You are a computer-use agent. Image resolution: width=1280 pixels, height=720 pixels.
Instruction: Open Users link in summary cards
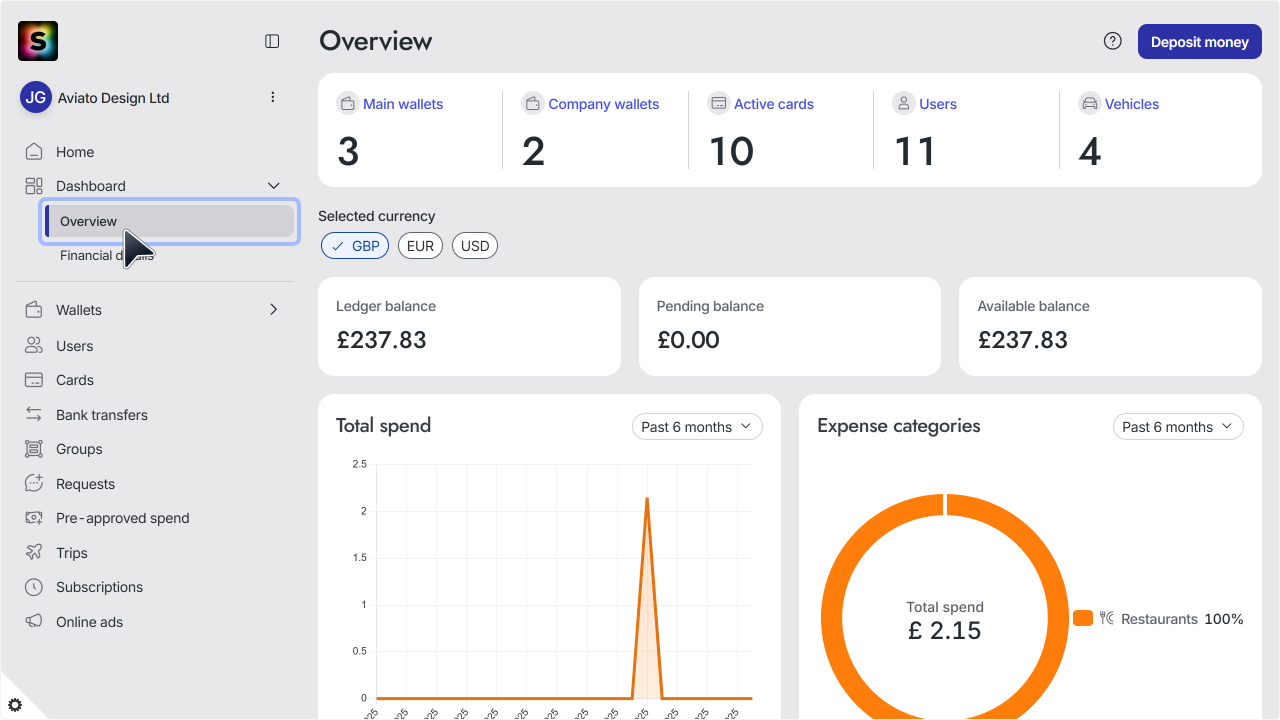(x=938, y=104)
